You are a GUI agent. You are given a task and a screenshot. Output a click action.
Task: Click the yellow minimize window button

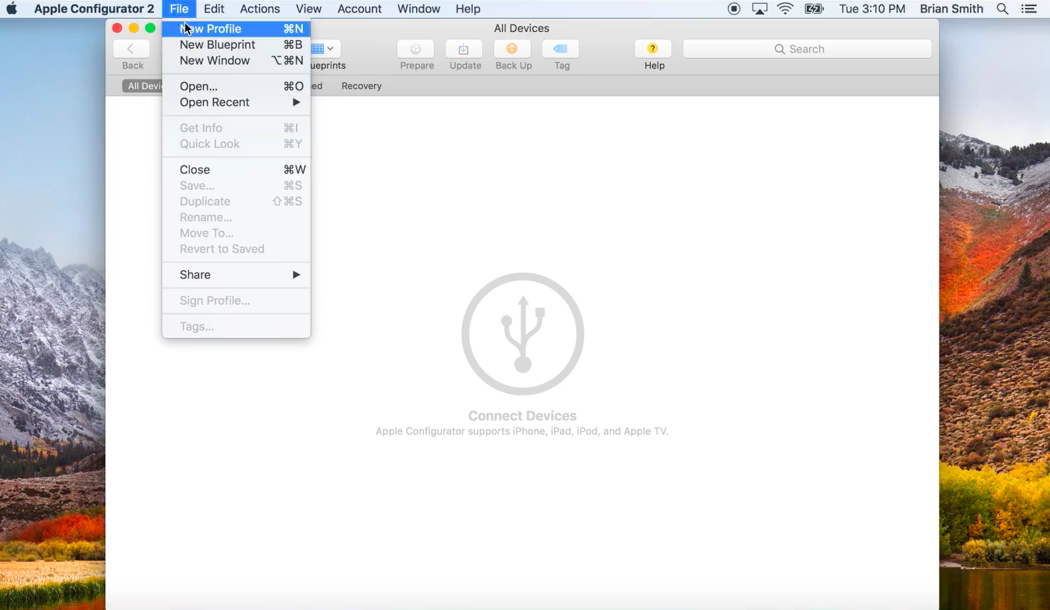click(133, 28)
